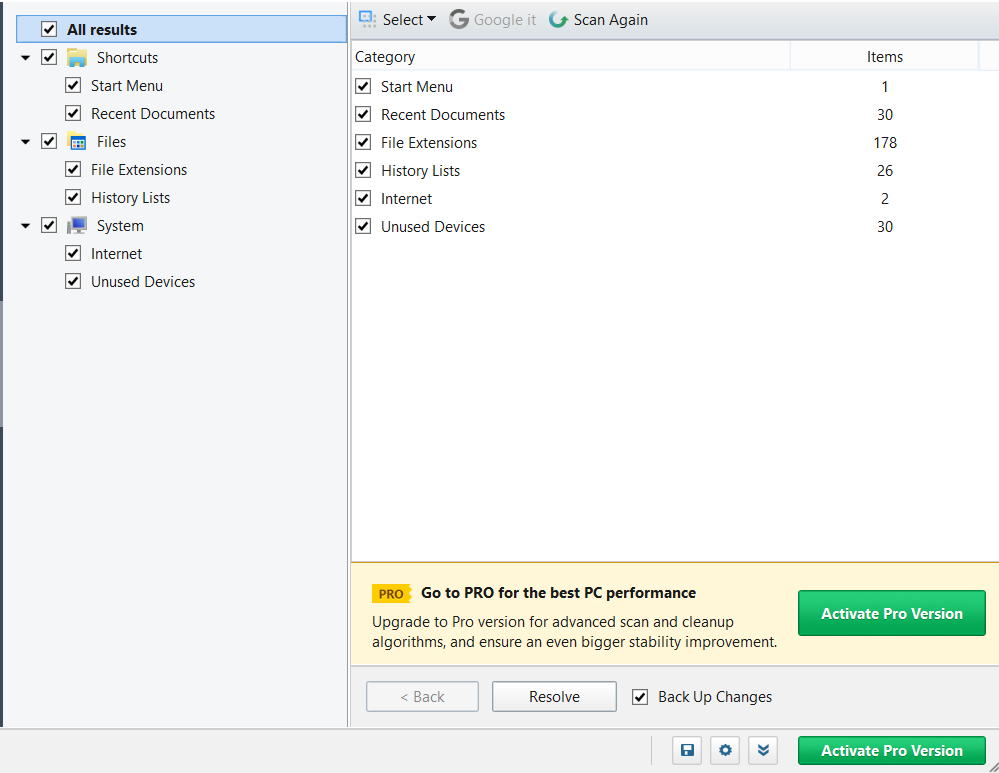Uncheck Internet in category list
This screenshot has width=999, height=773.
[363, 198]
